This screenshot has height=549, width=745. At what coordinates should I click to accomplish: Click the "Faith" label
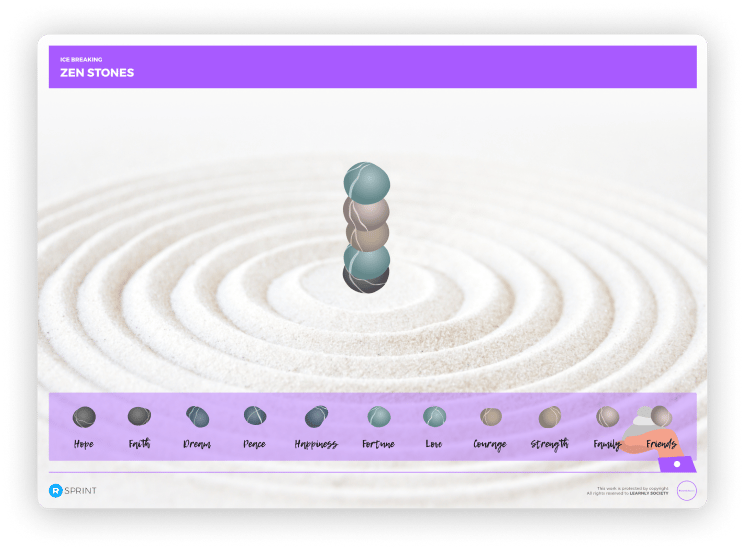coord(139,443)
